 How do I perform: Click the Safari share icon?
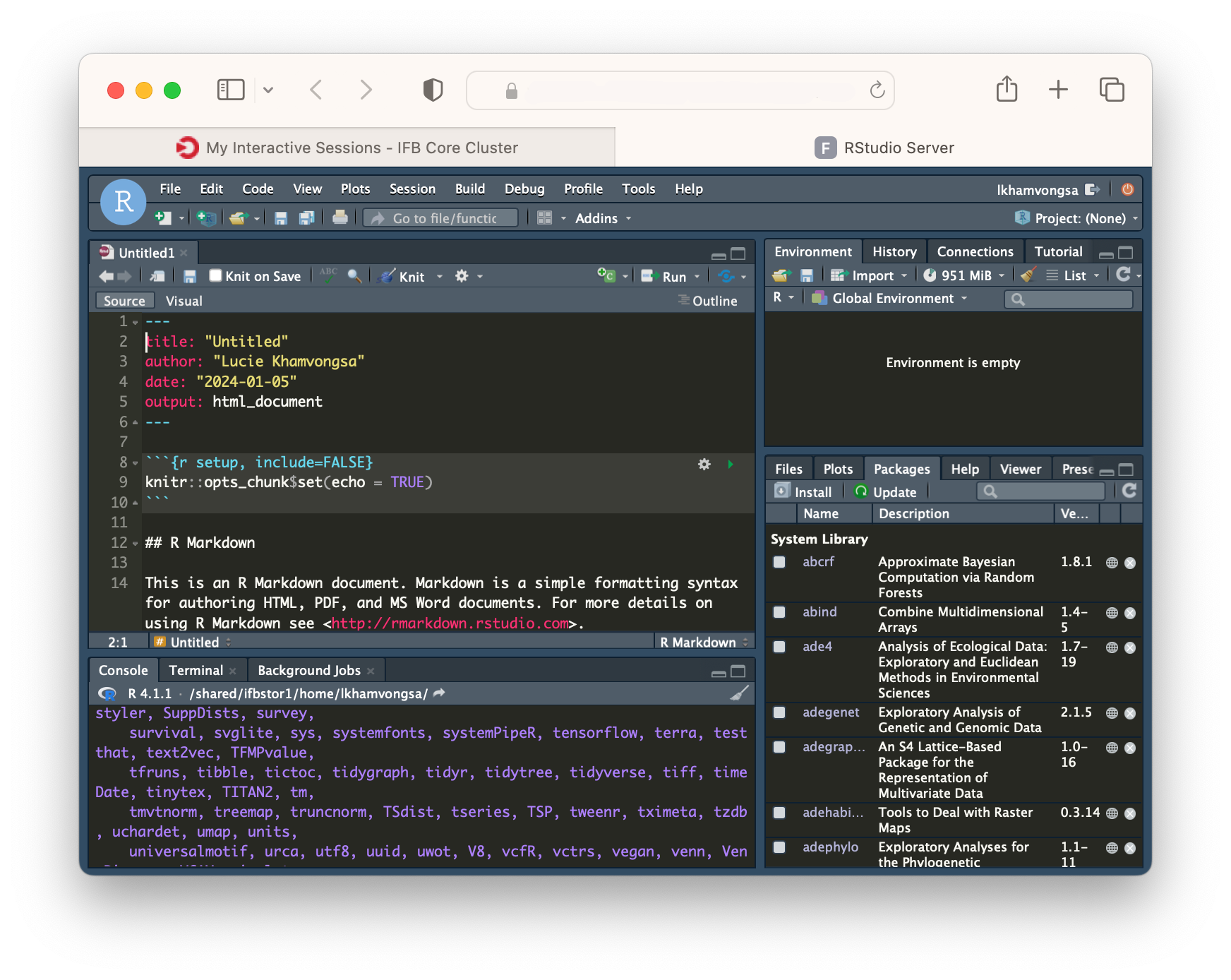tap(1007, 89)
